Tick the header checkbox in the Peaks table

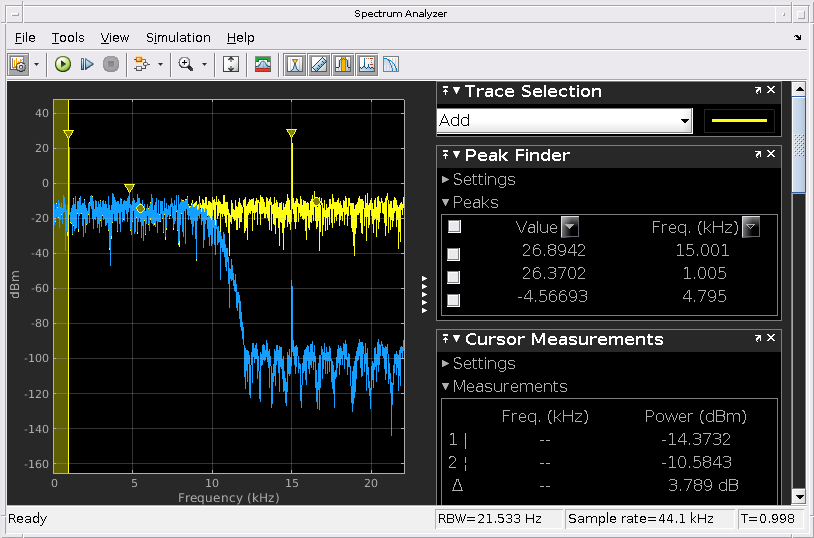tap(454, 227)
